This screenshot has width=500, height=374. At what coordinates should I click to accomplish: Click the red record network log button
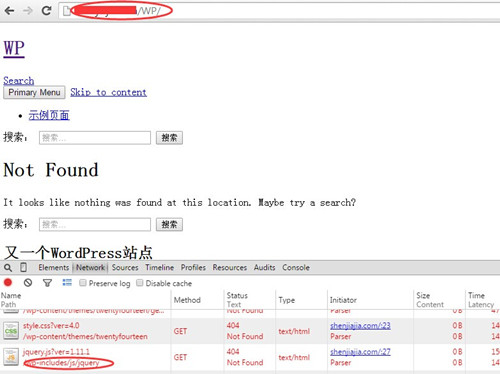click(x=8, y=283)
